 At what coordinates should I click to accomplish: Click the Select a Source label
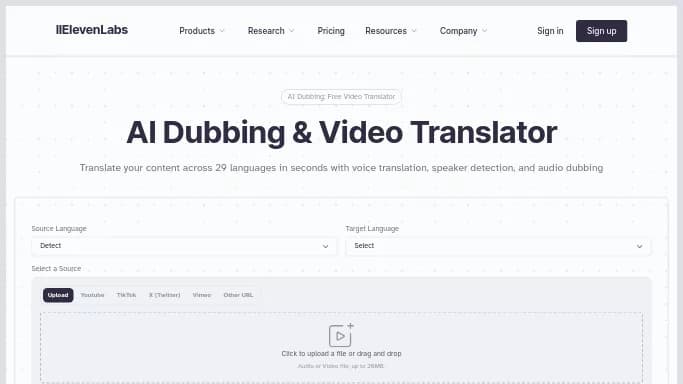tap(56, 269)
